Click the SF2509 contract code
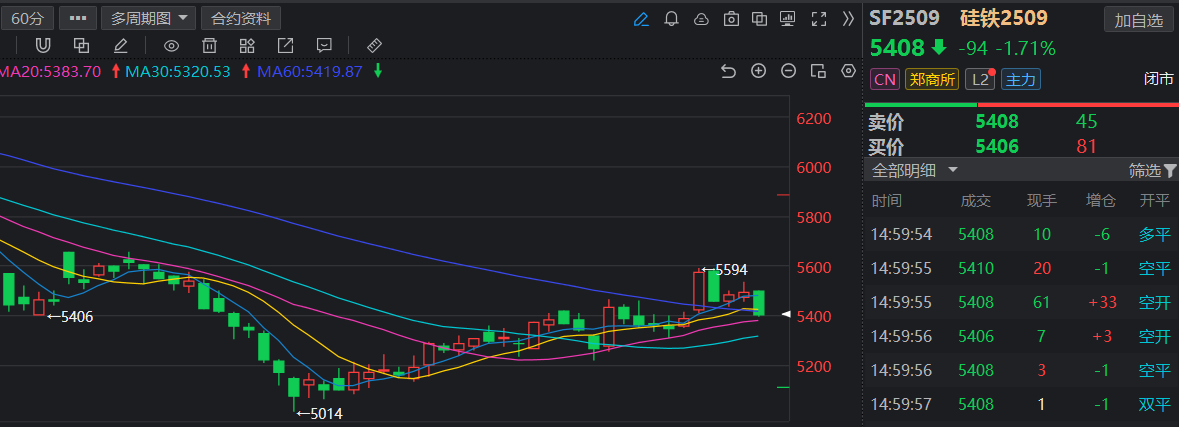 (905, 19)
